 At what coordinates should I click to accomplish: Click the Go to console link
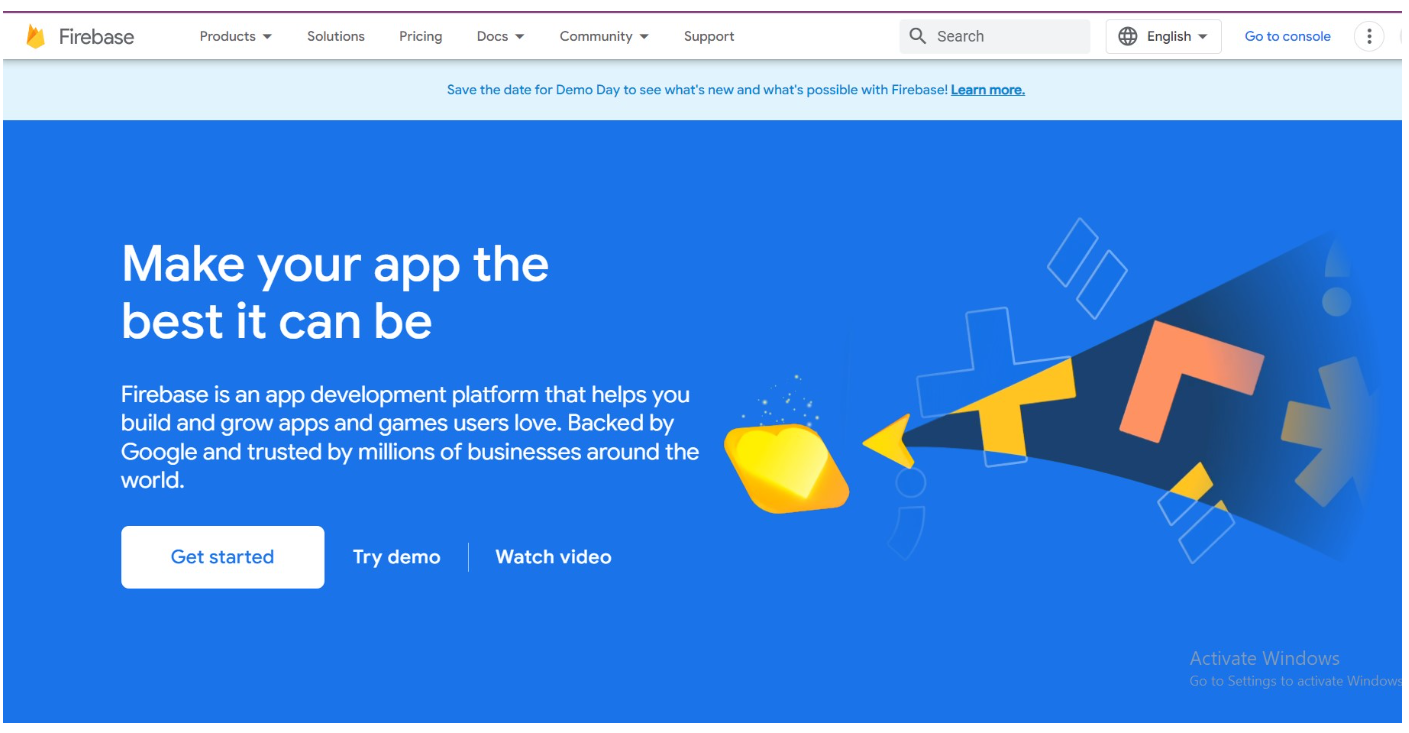pyautogui.click(x=1287, y=36)
